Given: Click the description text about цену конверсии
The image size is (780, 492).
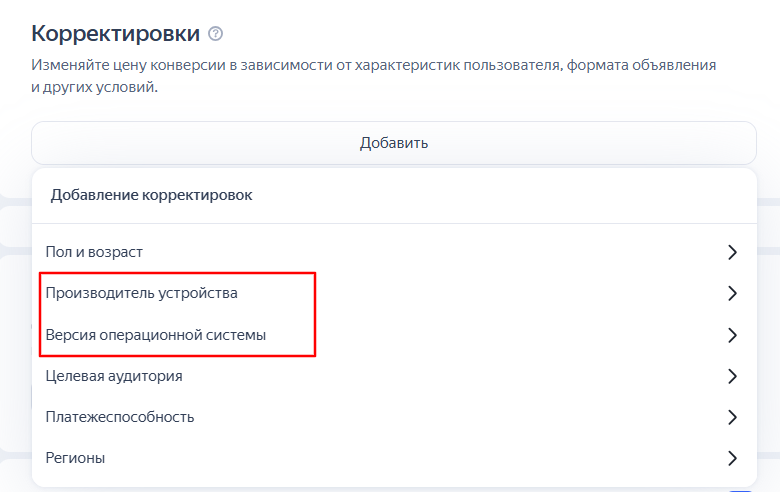Looking at the screenshot, I should tap(373, 66).
